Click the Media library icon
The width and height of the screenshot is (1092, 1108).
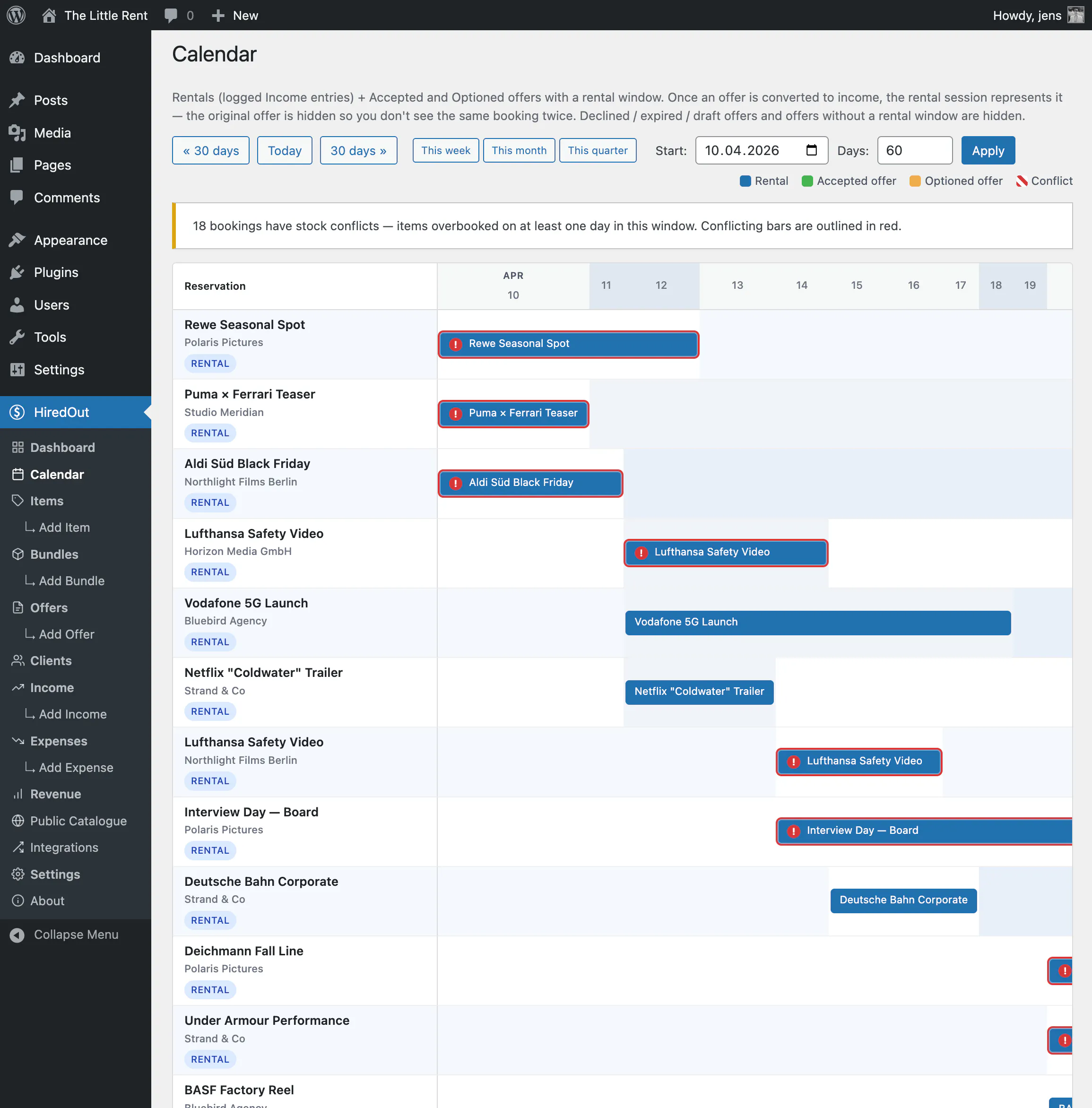click(17, 132)
